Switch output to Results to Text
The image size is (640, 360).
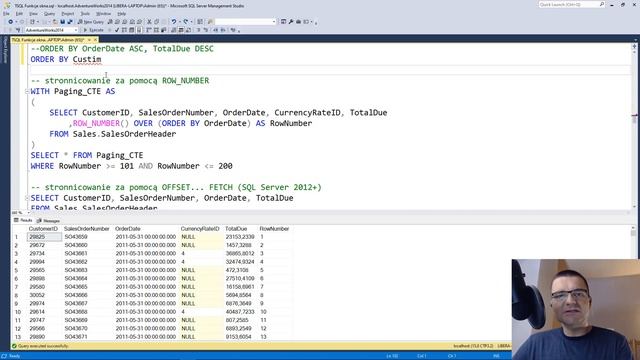pyautogui.click(x=173, y=30)
